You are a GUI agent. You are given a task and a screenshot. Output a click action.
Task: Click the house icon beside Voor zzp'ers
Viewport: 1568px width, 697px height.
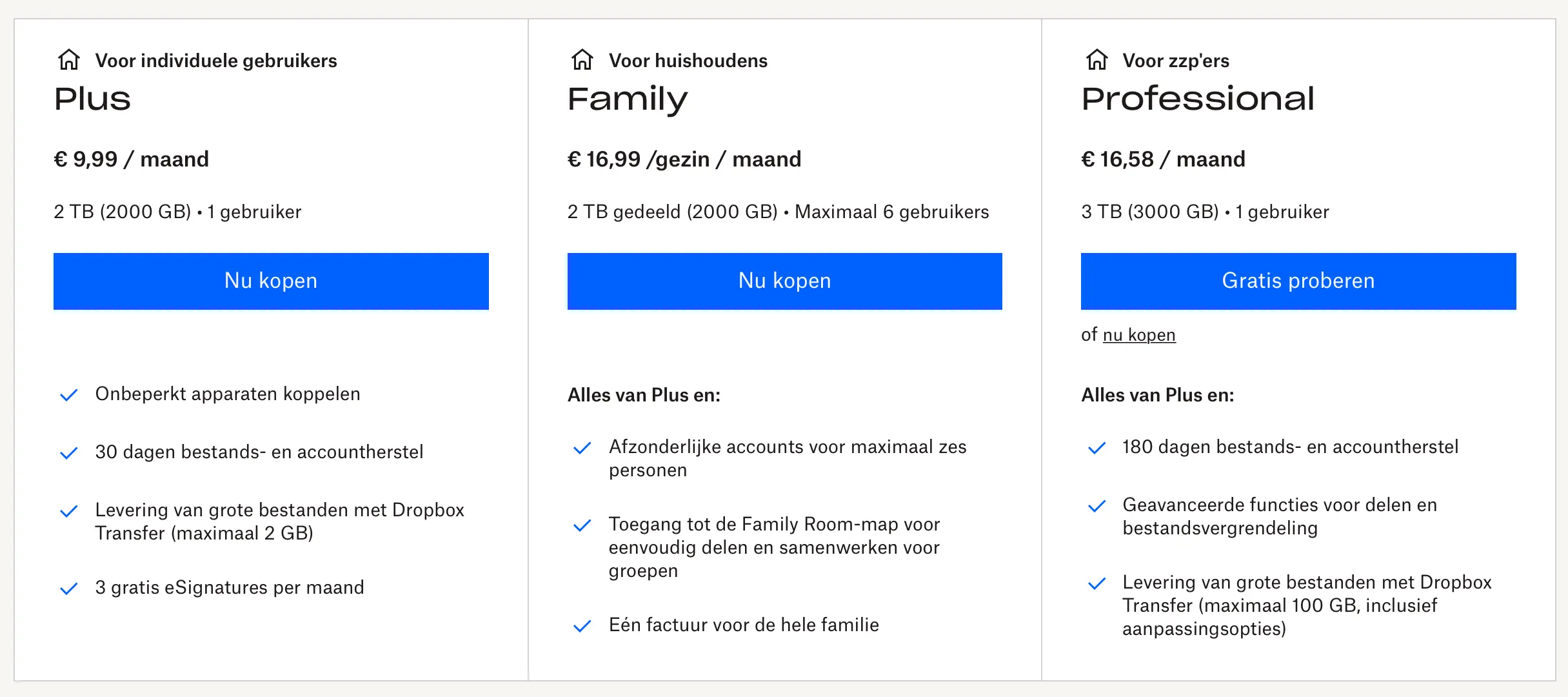coord(1097,59)
